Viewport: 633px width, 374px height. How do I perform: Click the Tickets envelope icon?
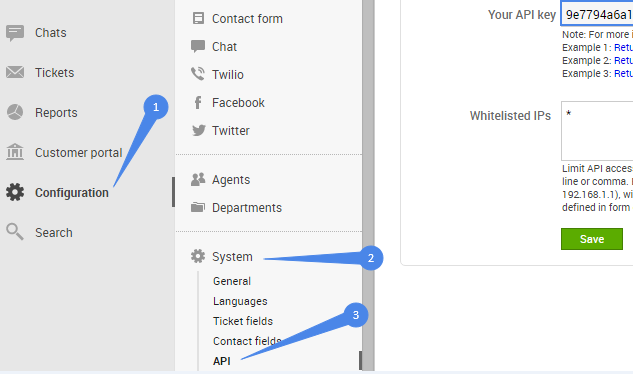pos(15,72)
